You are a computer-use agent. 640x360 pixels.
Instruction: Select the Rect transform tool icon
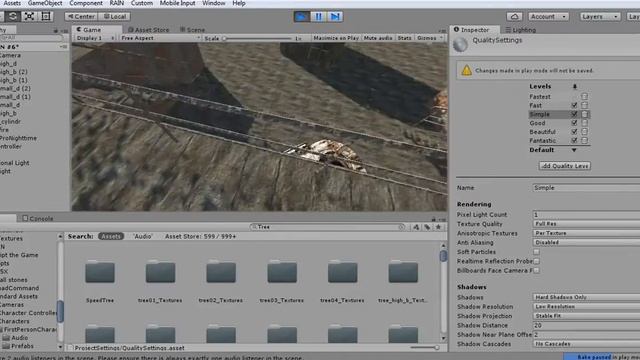(x=46, y=16)
